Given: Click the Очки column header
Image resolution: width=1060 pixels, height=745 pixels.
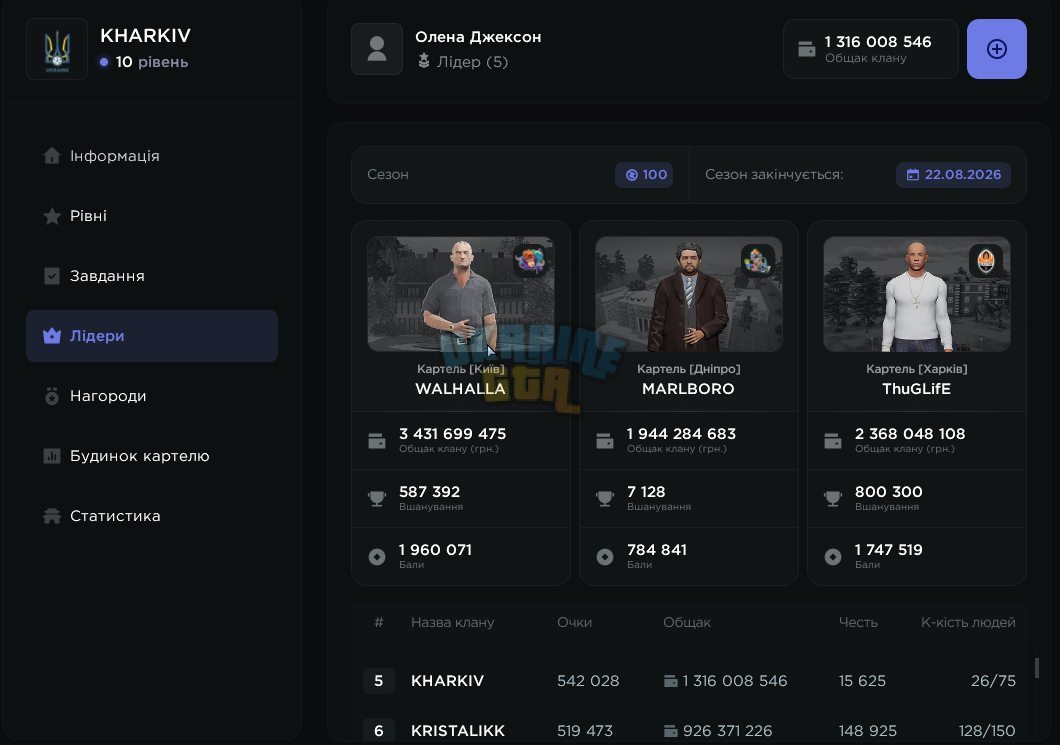Looking at the screenshot, I should point(574,622).
